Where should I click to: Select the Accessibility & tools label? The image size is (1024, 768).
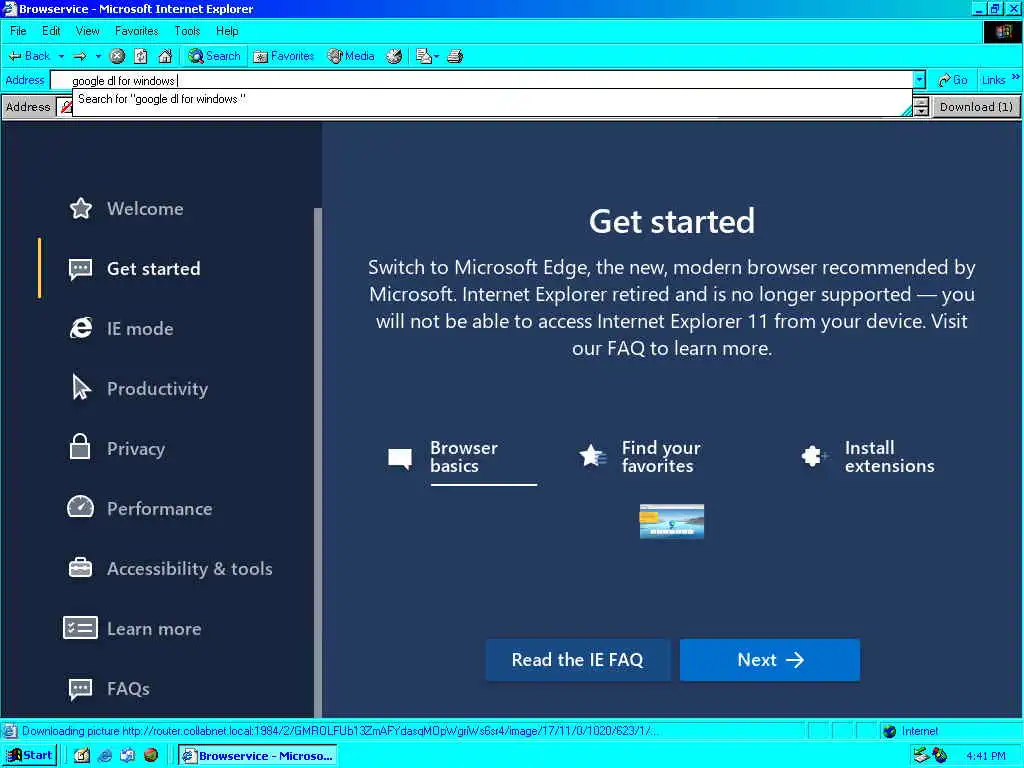189,569
